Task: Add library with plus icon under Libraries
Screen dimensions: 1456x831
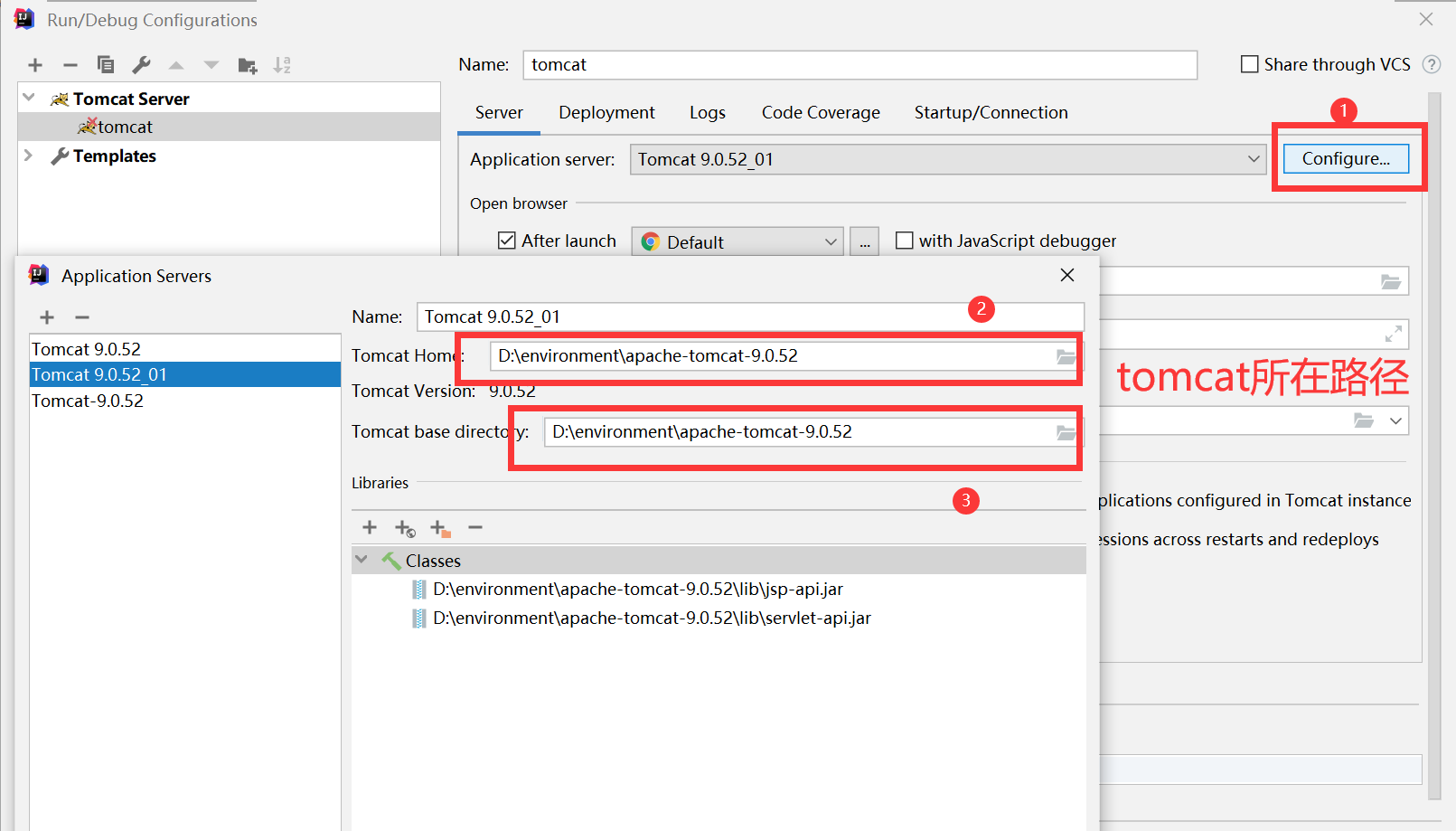Action: [x=370, y=527]
